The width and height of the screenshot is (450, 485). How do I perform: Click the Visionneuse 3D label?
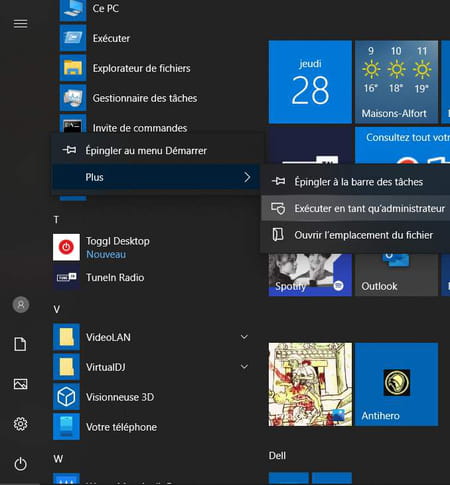120,397
